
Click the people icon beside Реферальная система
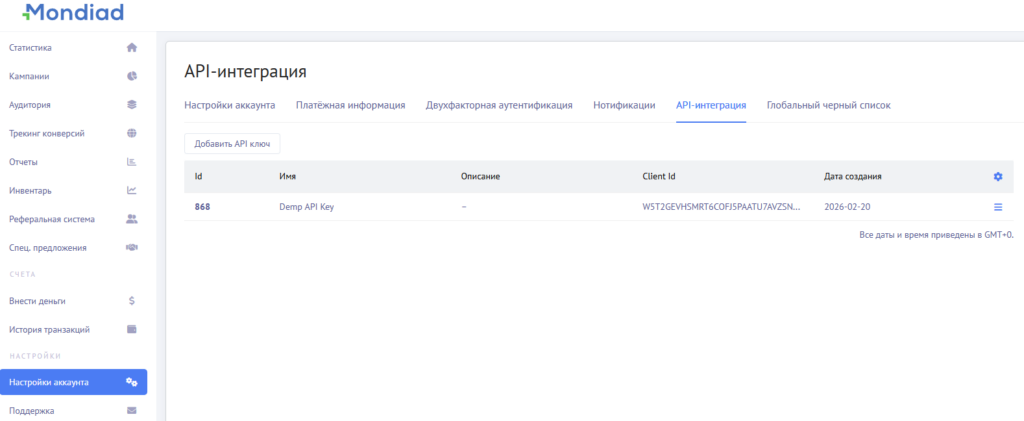131,219
